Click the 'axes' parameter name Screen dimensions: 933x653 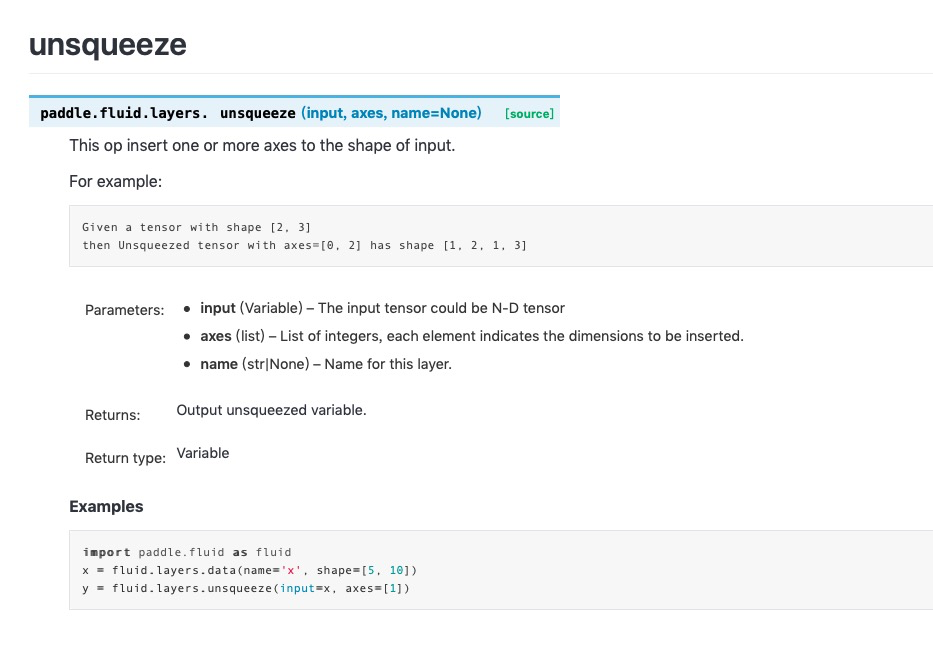click(x=215, y=336)
